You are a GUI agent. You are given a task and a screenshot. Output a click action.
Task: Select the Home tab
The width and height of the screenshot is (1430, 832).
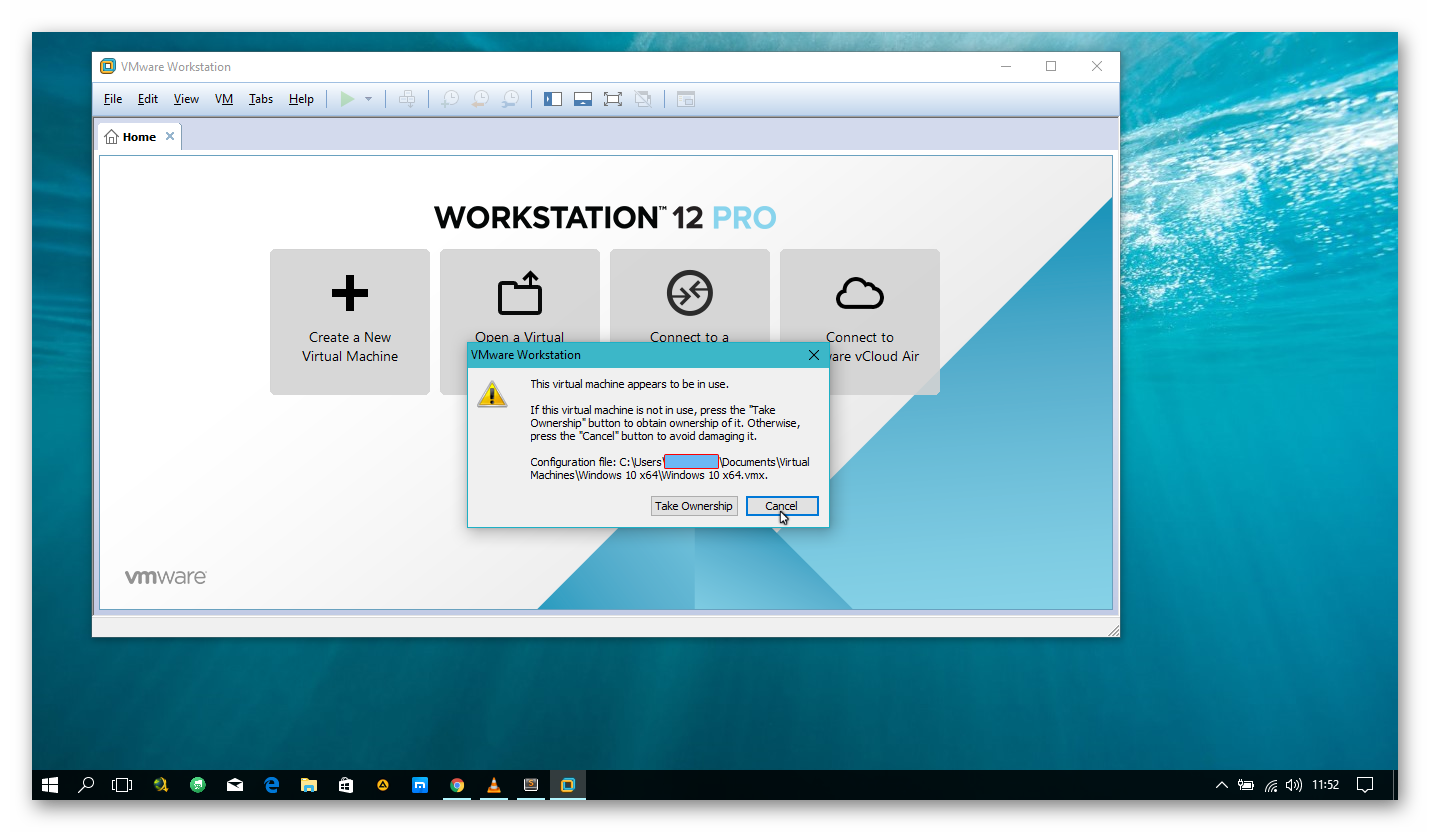click(139, 137)
